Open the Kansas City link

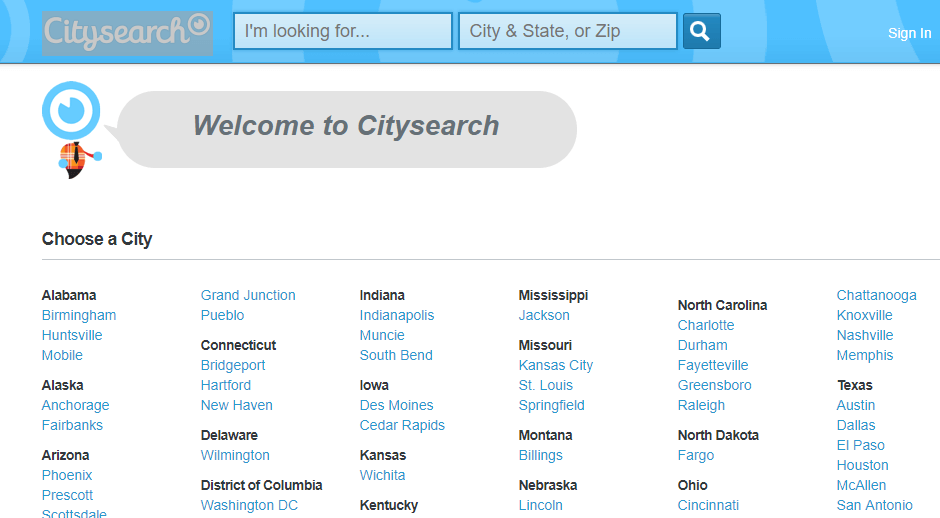pos(556,365)
